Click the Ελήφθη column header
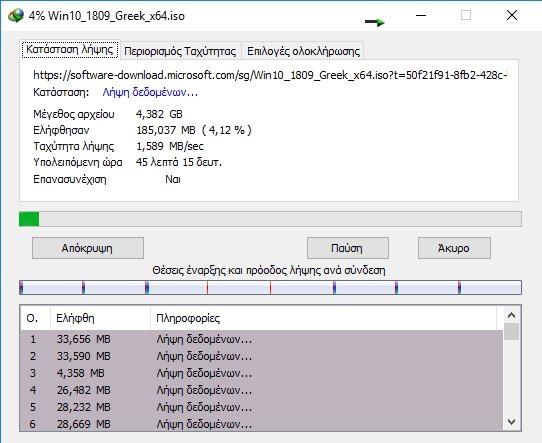This screenshot has height=443, width=542. [101, 318]
